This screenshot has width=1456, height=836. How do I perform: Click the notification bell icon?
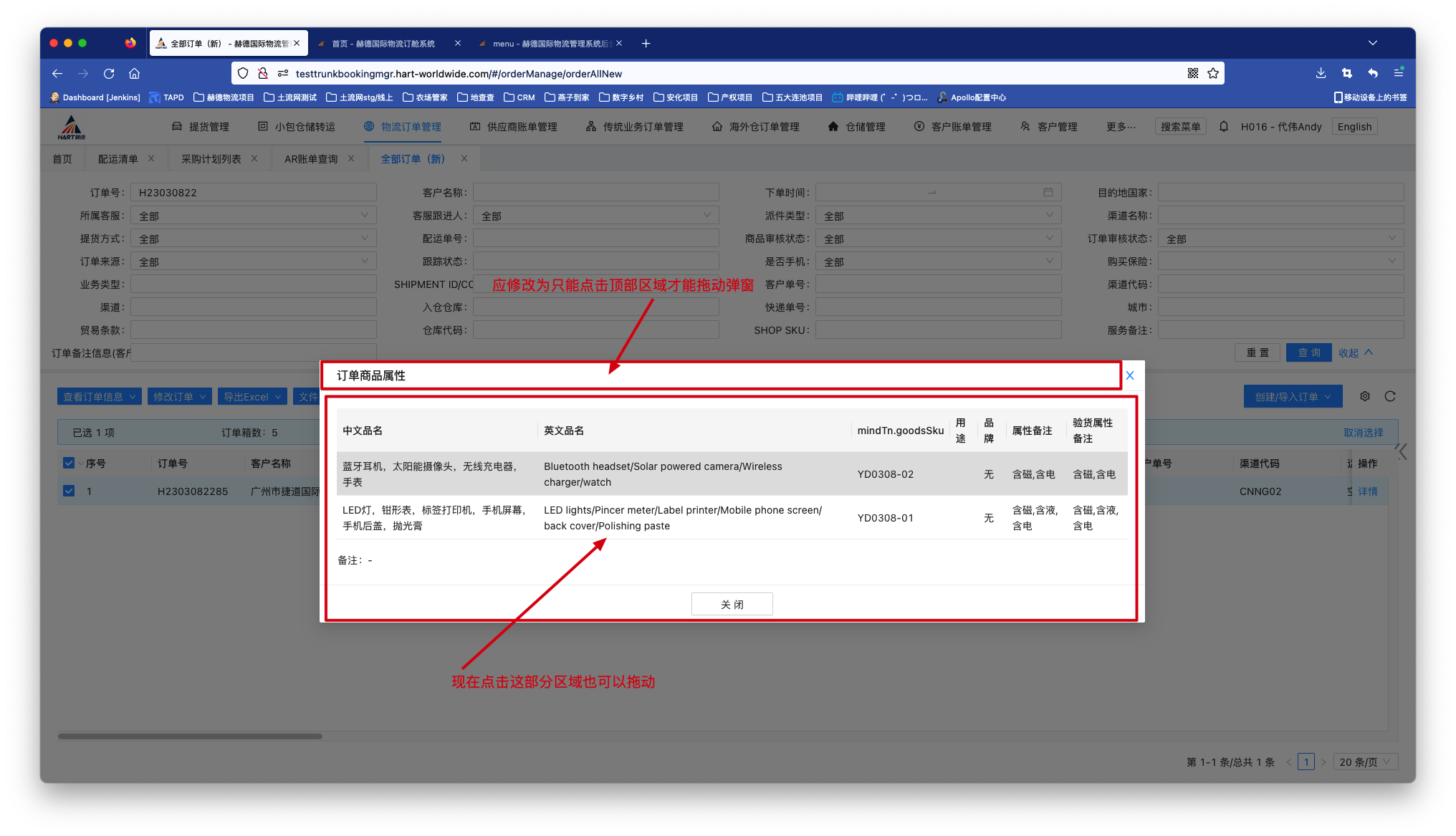pos(1224,127)
